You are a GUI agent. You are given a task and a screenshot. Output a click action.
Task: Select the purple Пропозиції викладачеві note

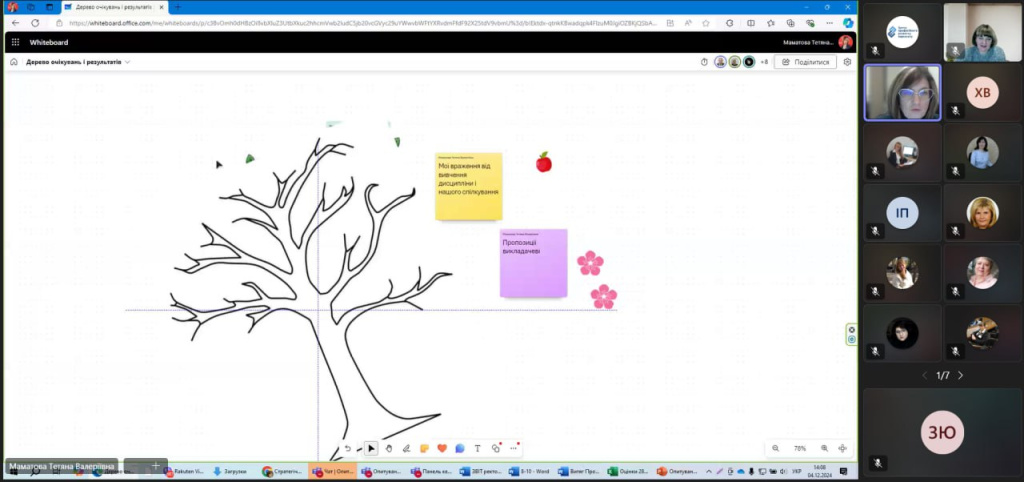click(x=534, y=263)
